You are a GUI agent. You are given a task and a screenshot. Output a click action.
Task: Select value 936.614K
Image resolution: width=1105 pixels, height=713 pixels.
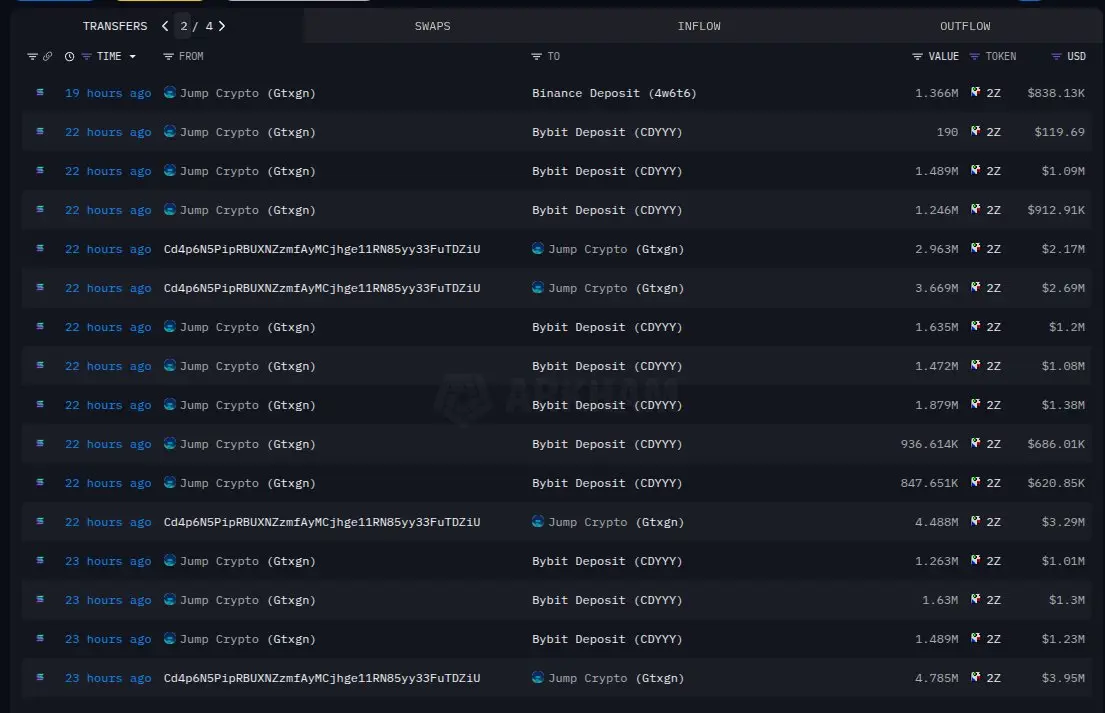coord(930,444)
